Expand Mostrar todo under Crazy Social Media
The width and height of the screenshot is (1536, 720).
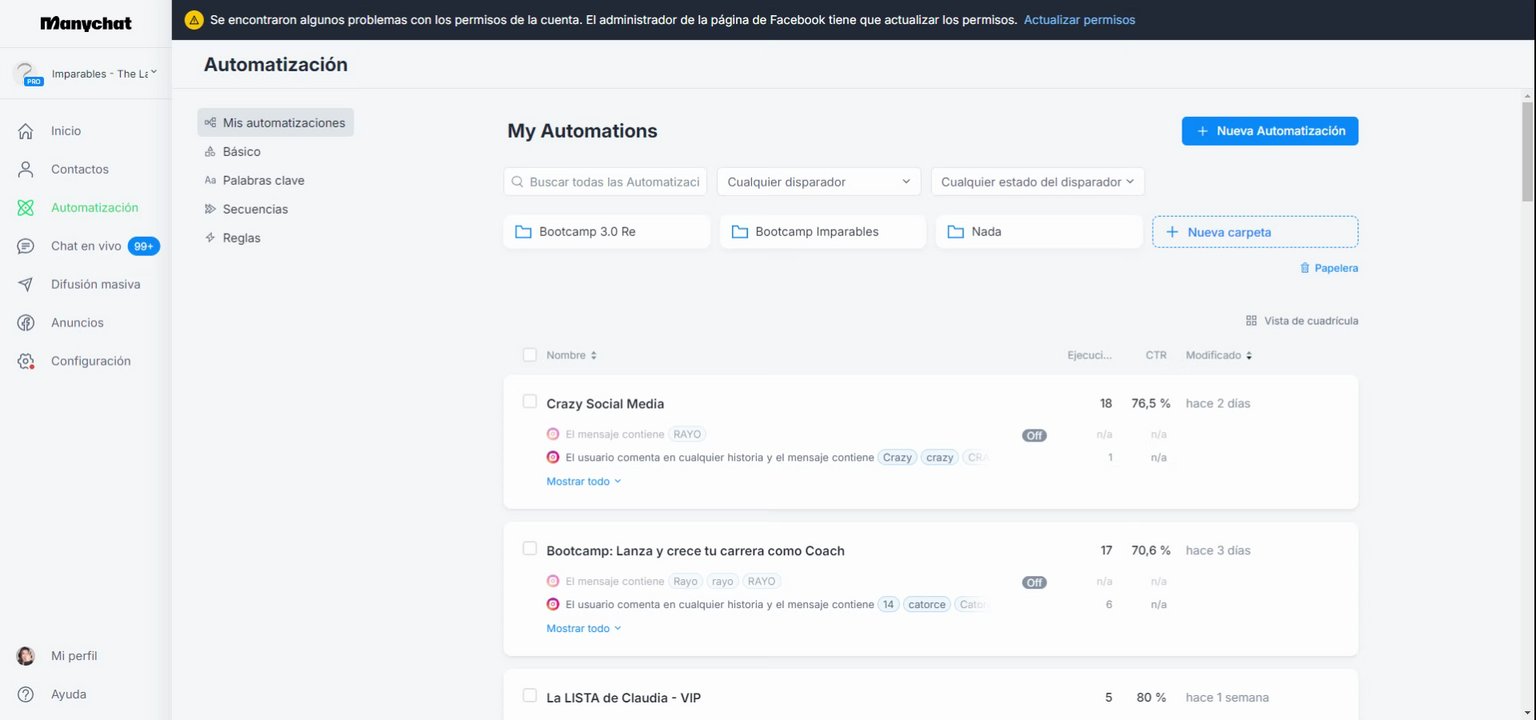(x=584, y=481)
